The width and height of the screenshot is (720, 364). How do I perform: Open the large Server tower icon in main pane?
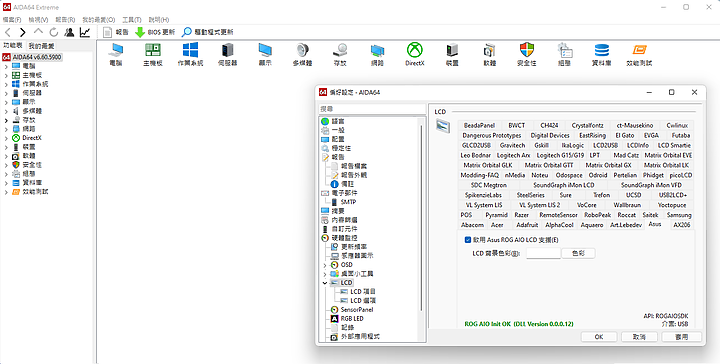coord(227,50)
